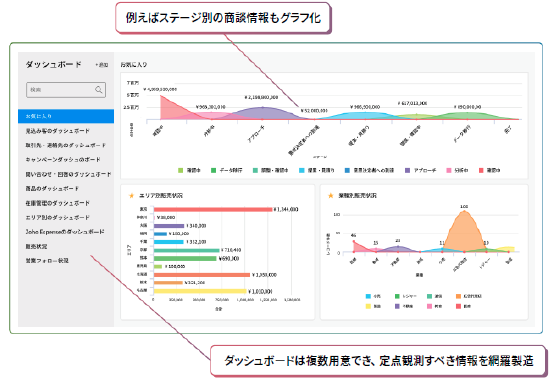Screen dimensions: 560x387
Task: Click the star icon beside 業種別販売状況
Action: coord(331,195)
